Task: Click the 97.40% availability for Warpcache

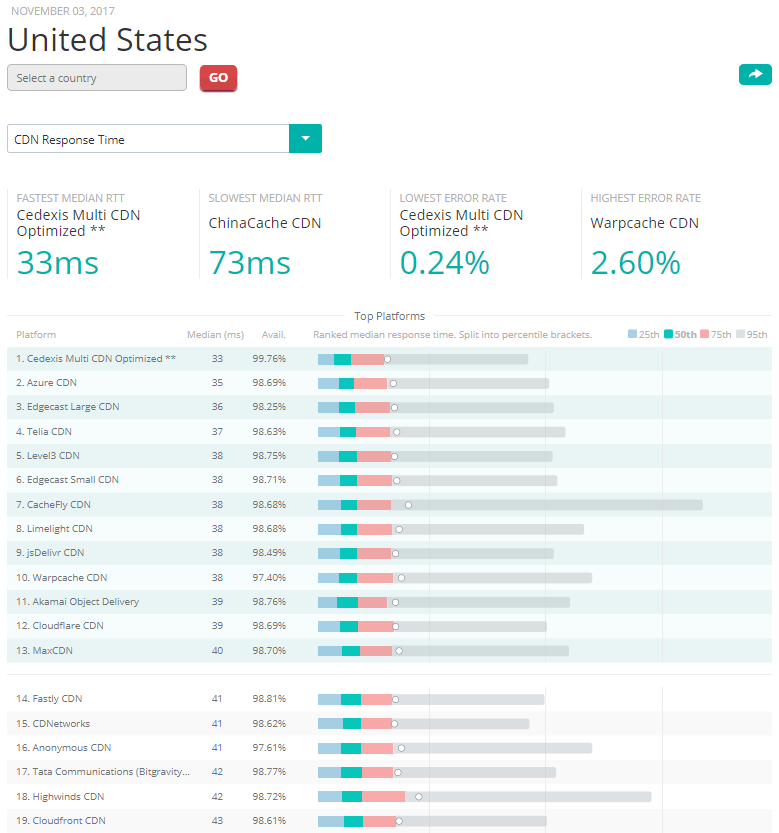Action: (269, 577)
